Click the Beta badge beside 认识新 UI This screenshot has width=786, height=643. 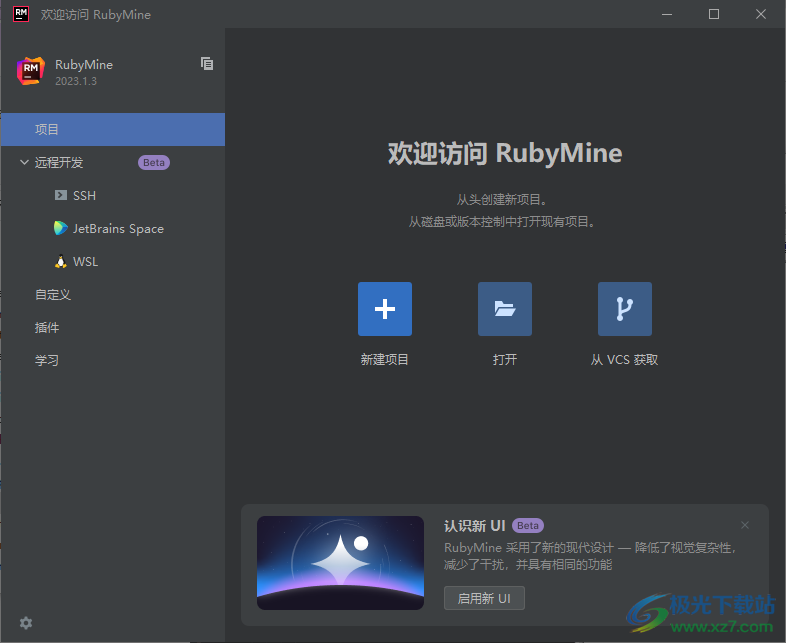pyautogui.click(x=528, y=525)
